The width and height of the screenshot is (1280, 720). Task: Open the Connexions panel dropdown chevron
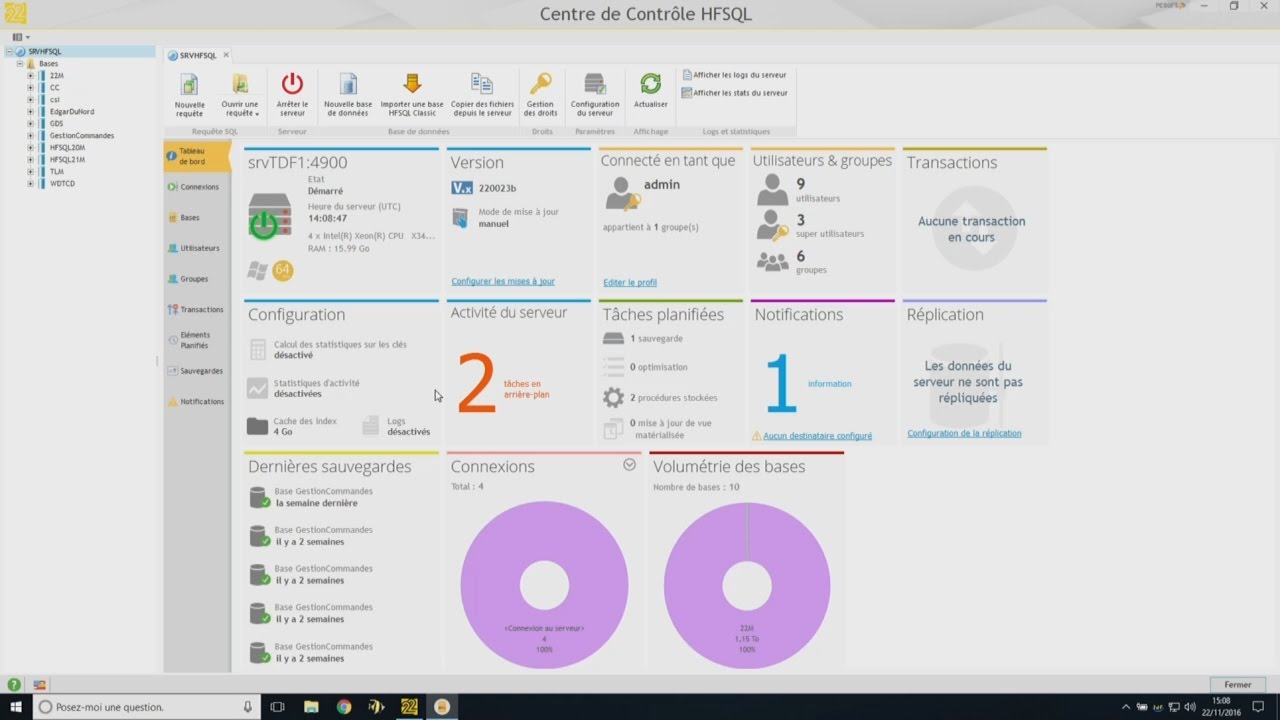629,464
